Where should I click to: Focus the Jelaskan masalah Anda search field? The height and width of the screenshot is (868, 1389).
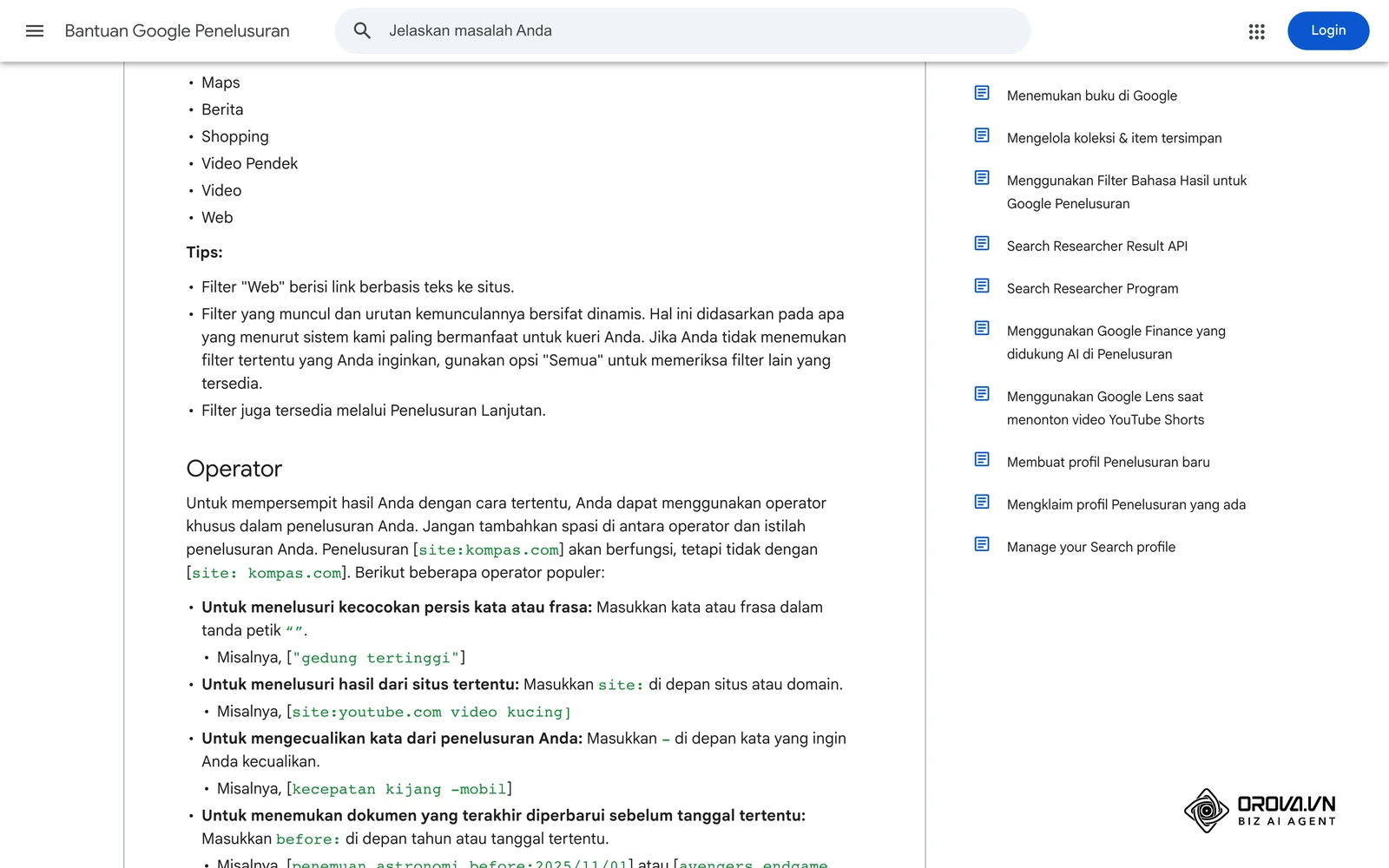682,31
